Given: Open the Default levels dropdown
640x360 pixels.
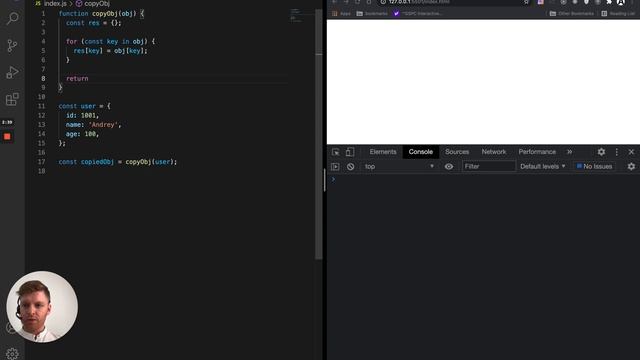Looking at the screenshot, I should (542, 167).
